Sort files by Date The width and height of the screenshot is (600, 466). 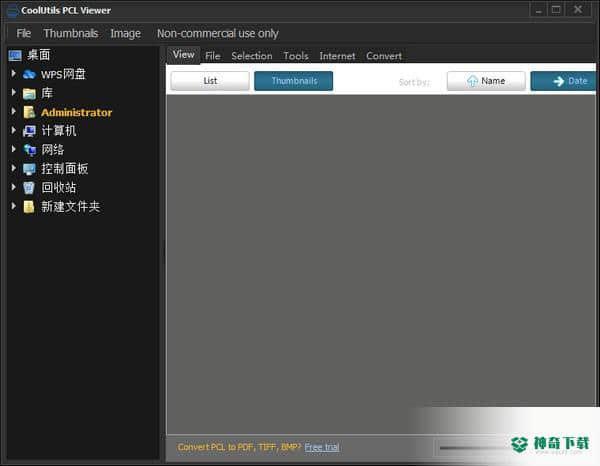pos(563,81)
